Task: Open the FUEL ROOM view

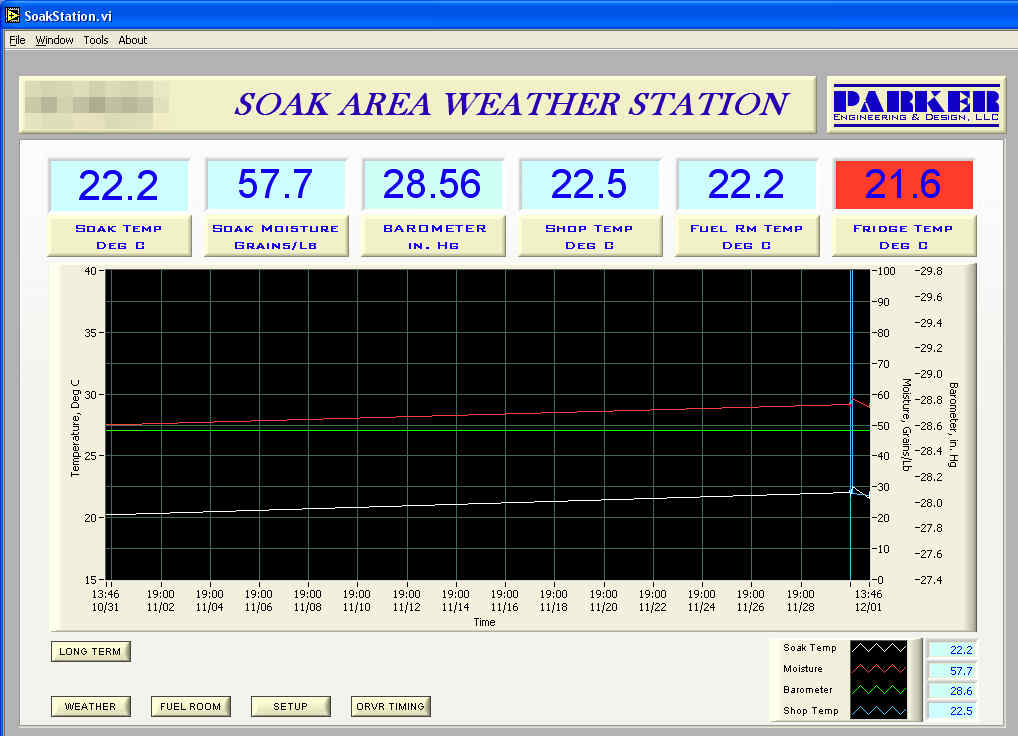Action: [x=190, y=706]
